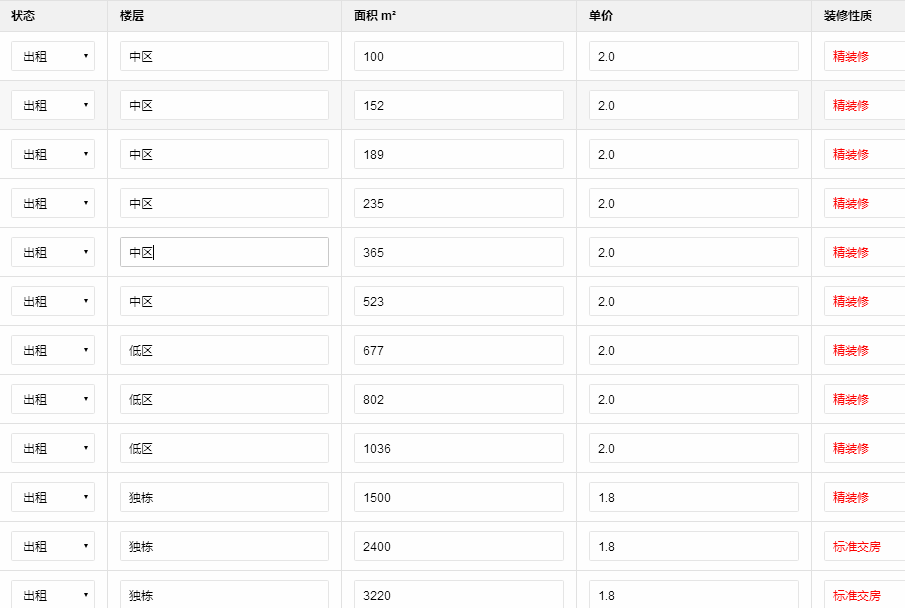Click the 单价 column header
The height and width of the screenshot is (608, 905).
point(601,15)
